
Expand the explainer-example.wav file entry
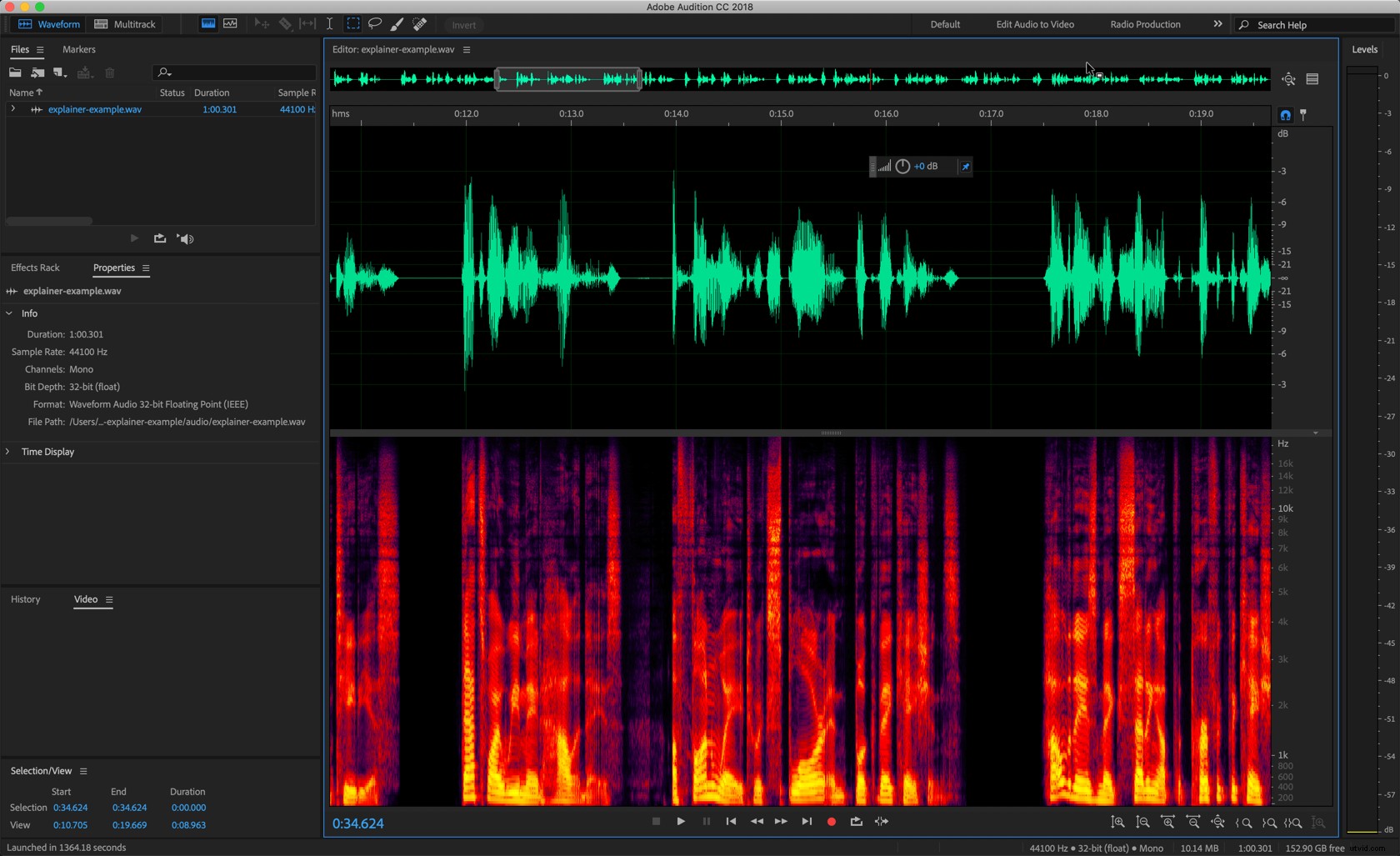point(12,109)
